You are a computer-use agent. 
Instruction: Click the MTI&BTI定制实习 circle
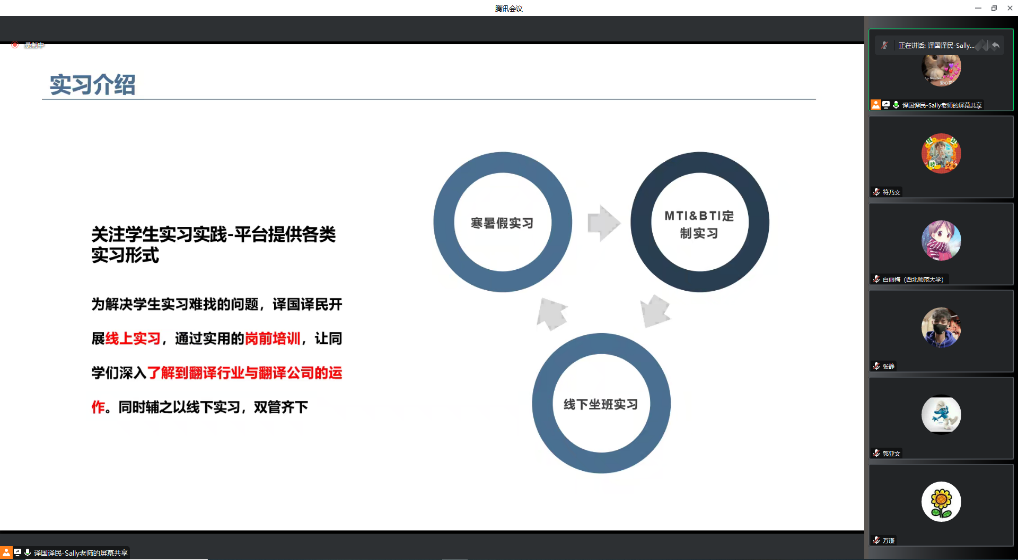699,223
